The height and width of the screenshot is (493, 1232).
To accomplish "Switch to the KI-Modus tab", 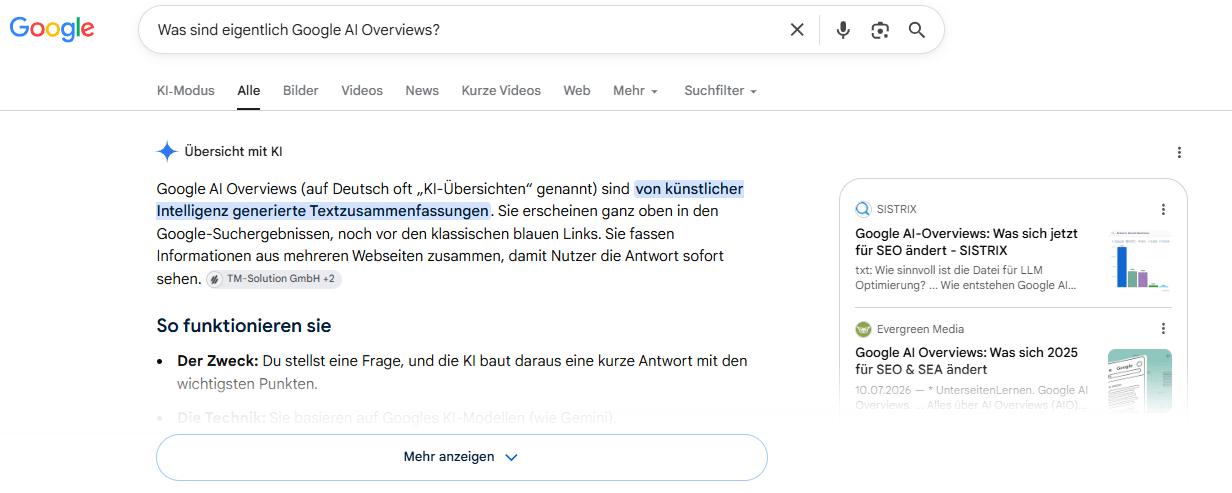I will [x=186, y=90].
